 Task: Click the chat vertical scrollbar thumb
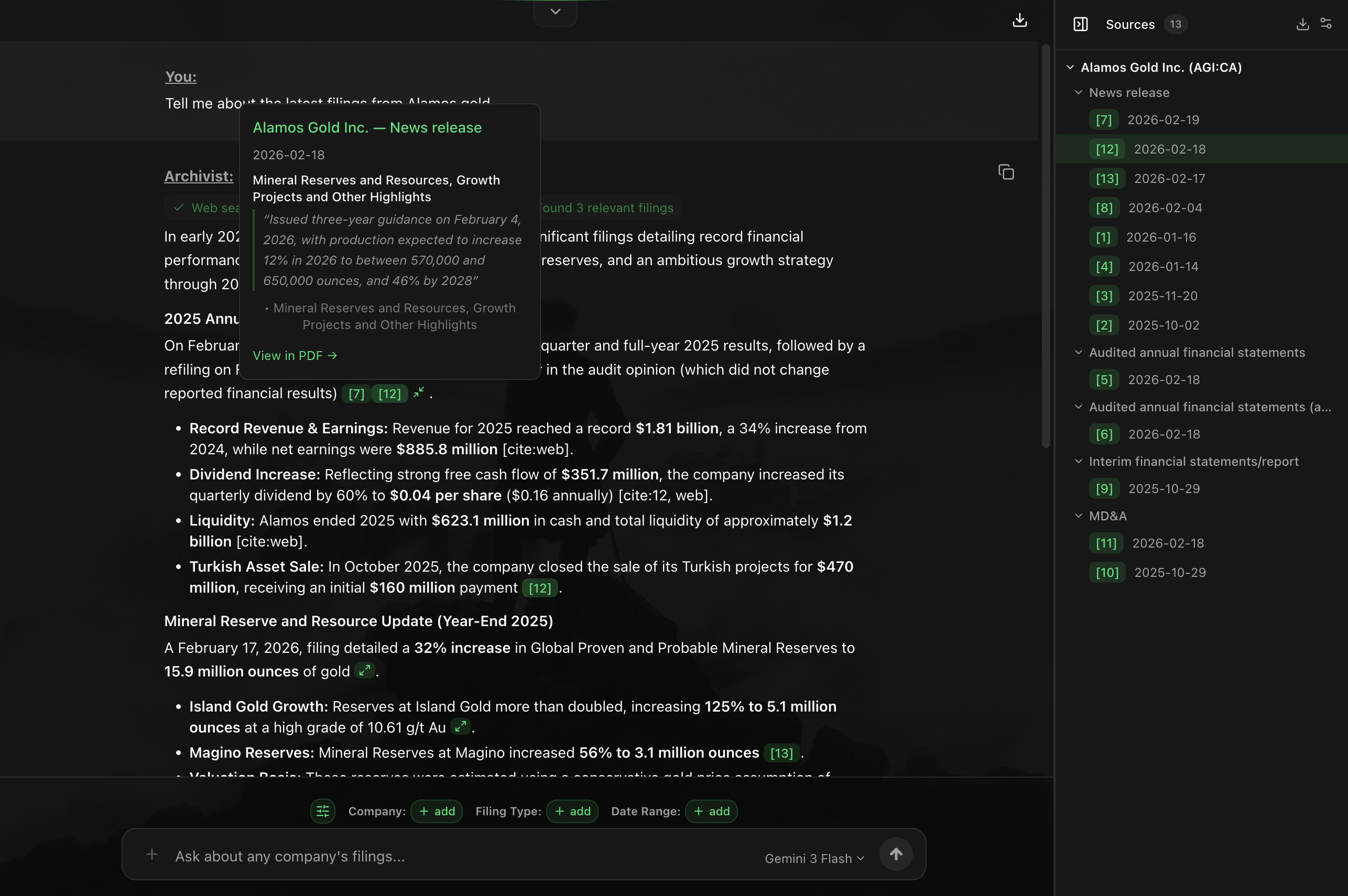click(x=1046, y=246)
